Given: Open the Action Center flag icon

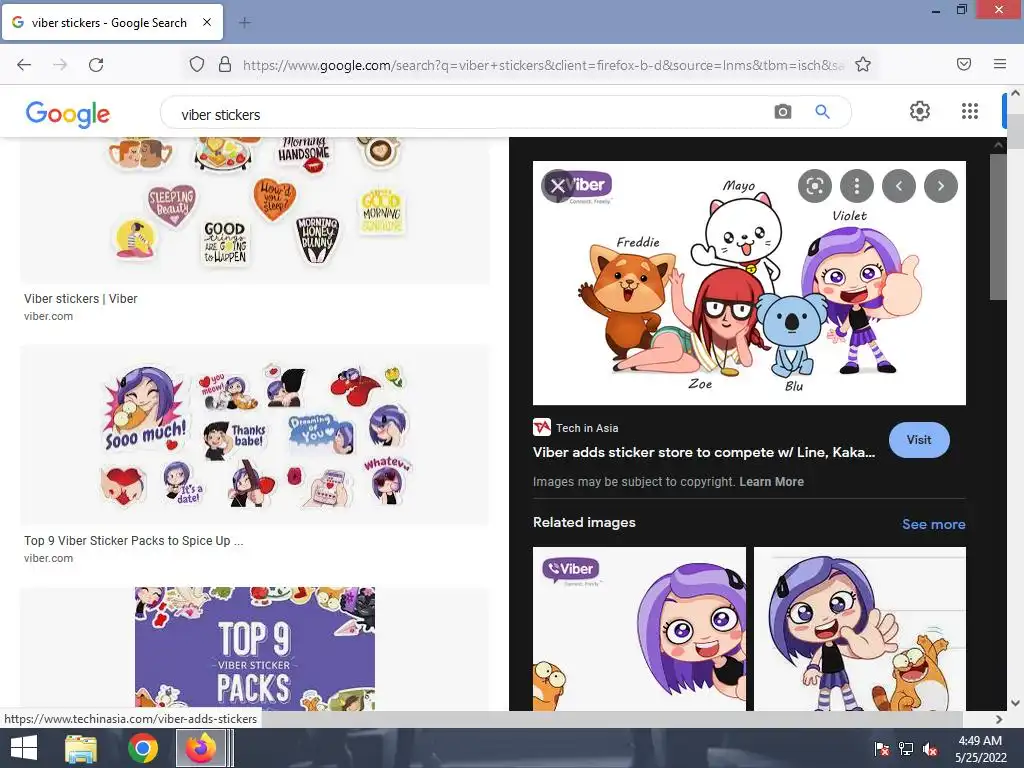Looking at the screenshot, I should click(x=882, y=749).
